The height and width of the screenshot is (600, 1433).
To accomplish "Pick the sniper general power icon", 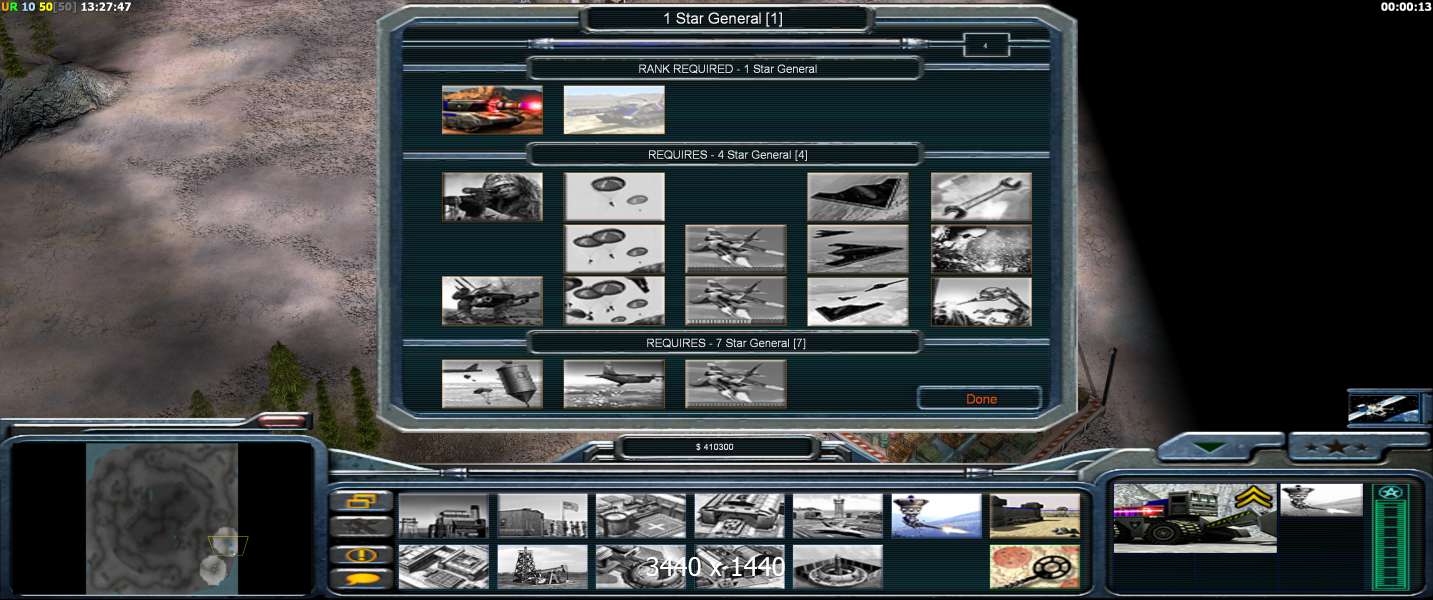I will click(492, 197).
